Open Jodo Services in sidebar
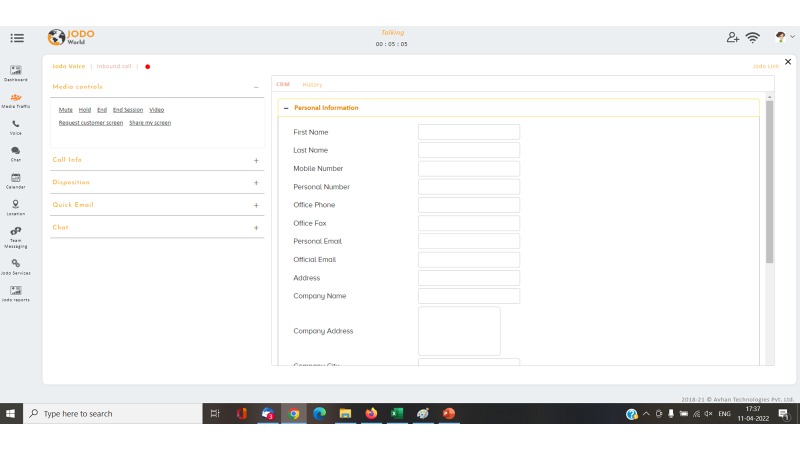Image resolution: width=800 pixels, height=450 pixels. coord(16,265)
